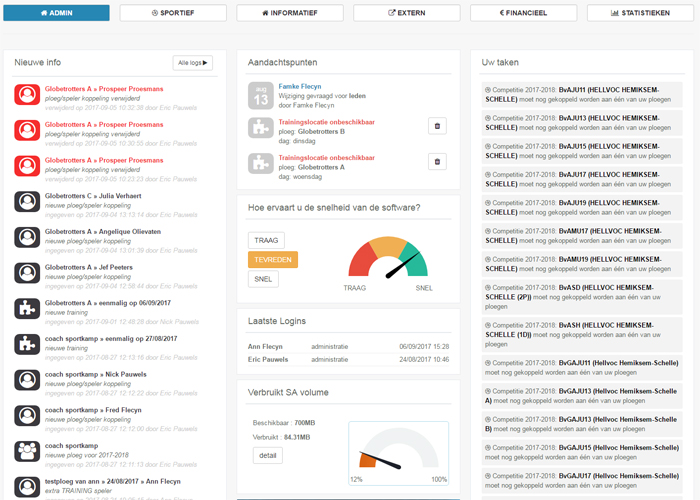Click user icon beside Angelique Olievaten entry
700x500 pixels.
pos(27,238)
